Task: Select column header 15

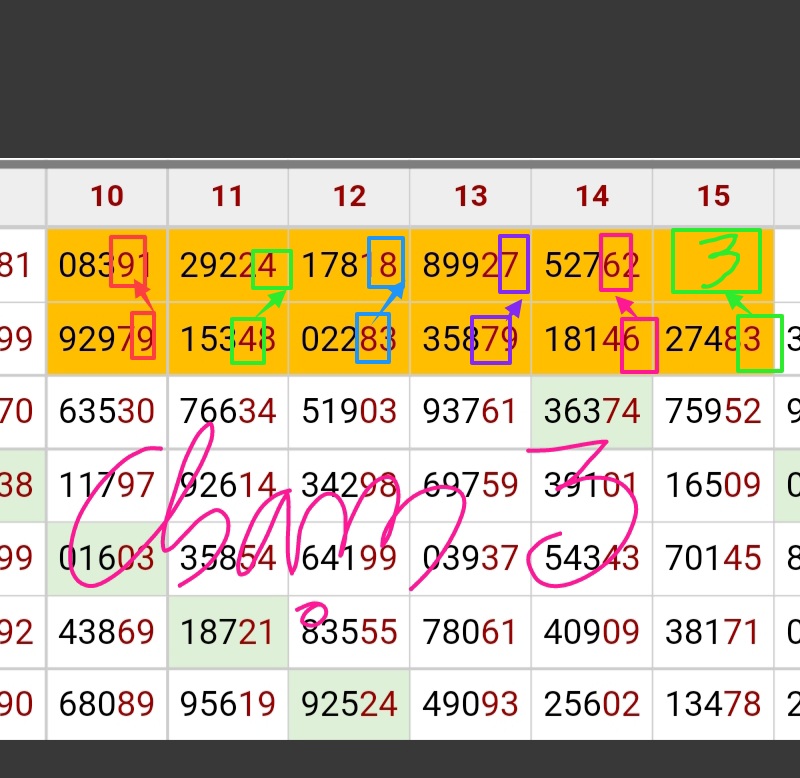Action: coord(713,196)
